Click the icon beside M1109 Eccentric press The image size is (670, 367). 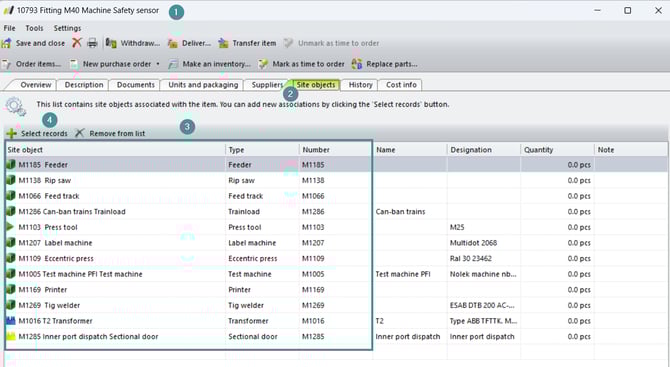pyautogui.click(x=11, y=258)
